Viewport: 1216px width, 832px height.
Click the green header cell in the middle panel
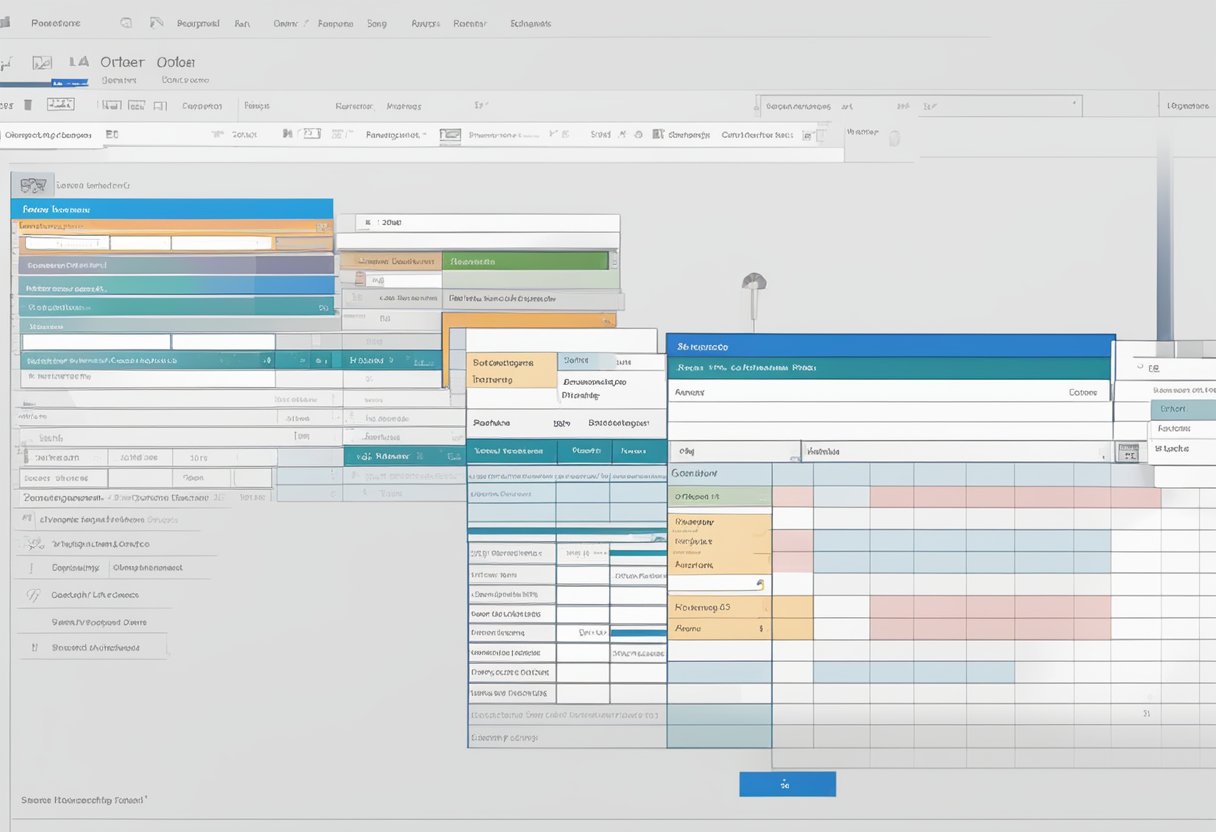pyautogui.click(x=527, y=261)
